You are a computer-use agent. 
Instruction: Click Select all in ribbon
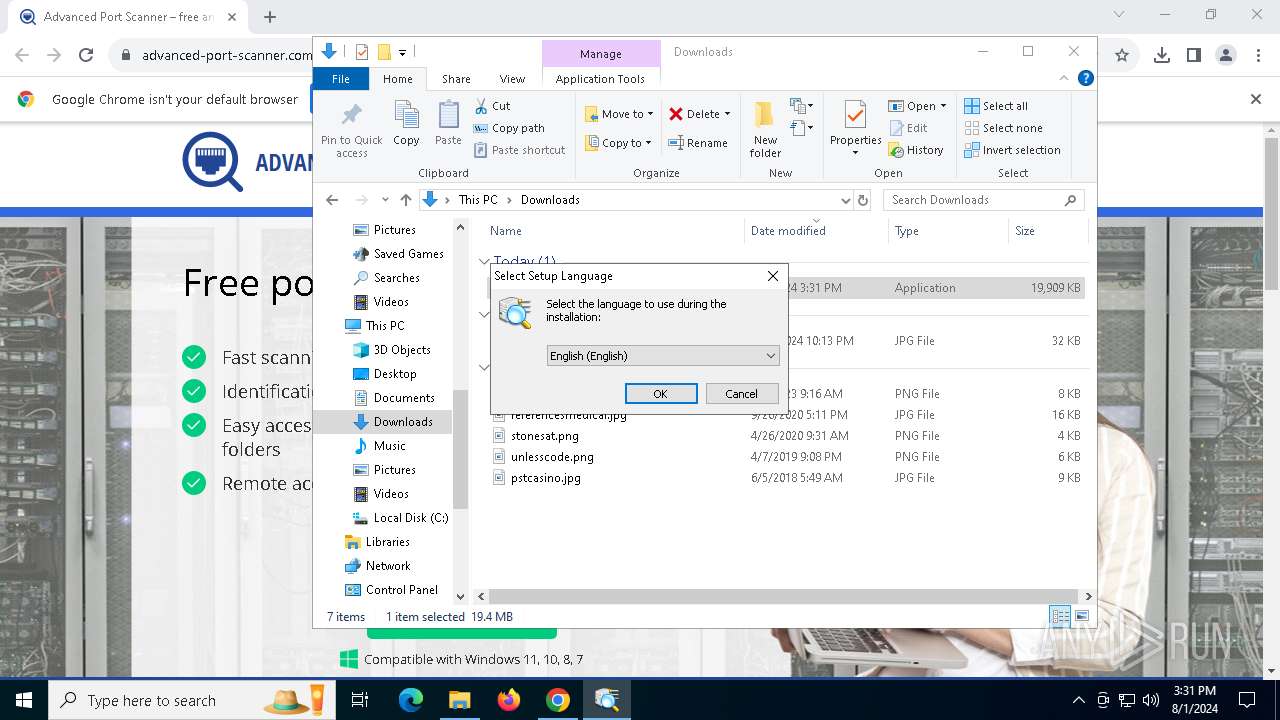[x=996, y=106]
